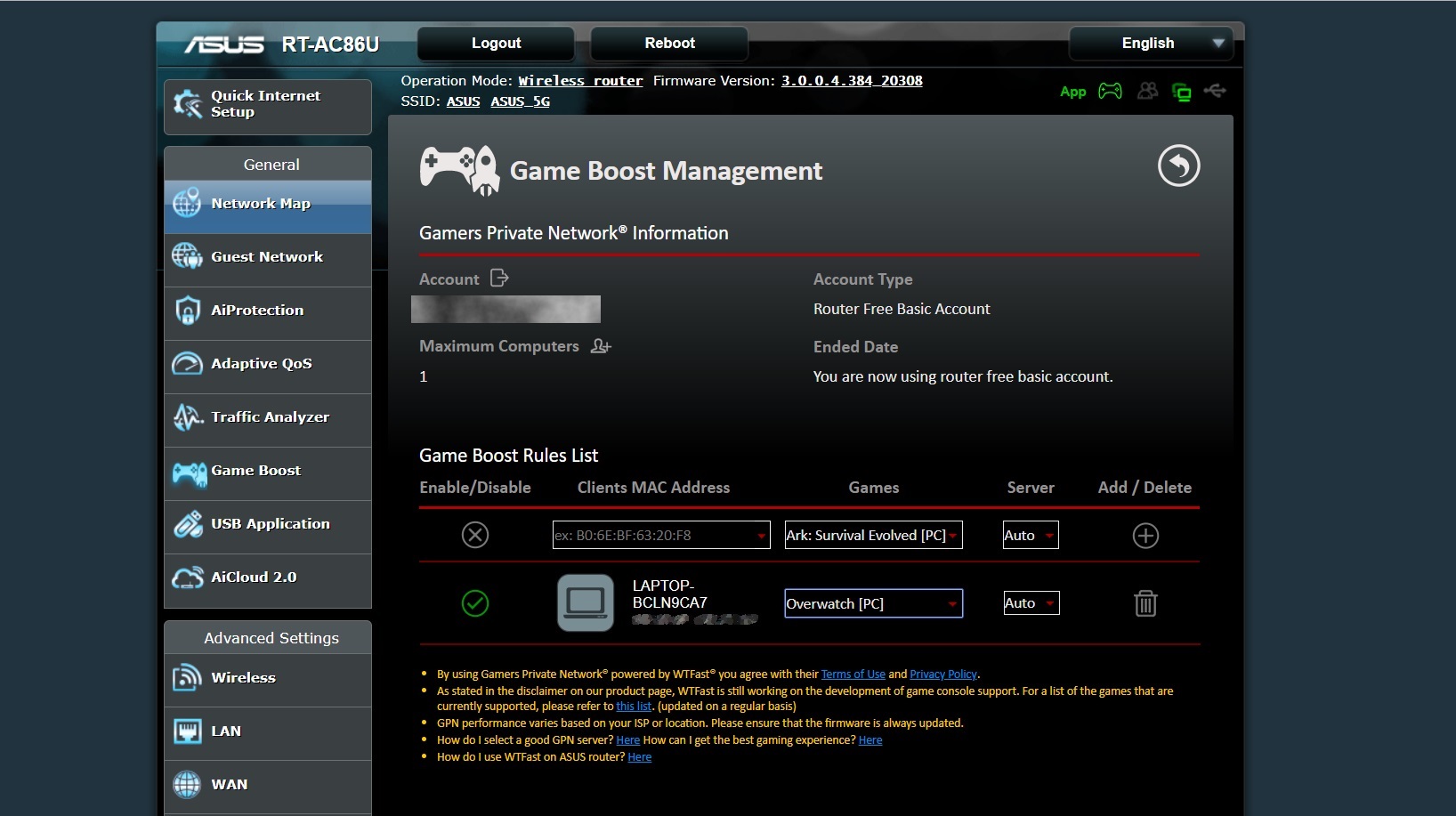Viewport: 1456px width, 816px height.
Task: Click the App link in header
Action: click(x=1073, y=92)
